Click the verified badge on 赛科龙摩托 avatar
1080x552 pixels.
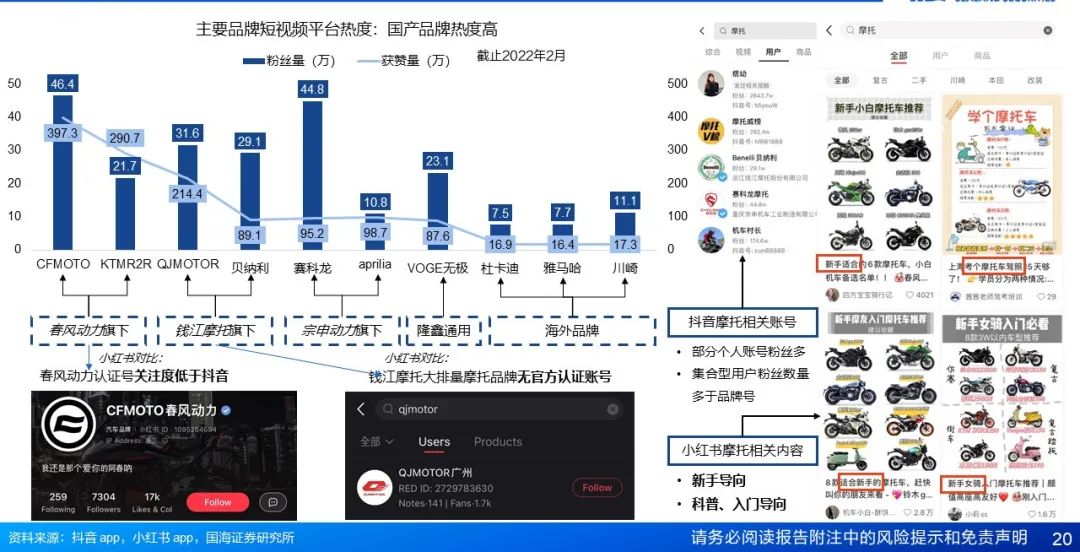click(721, 212)
